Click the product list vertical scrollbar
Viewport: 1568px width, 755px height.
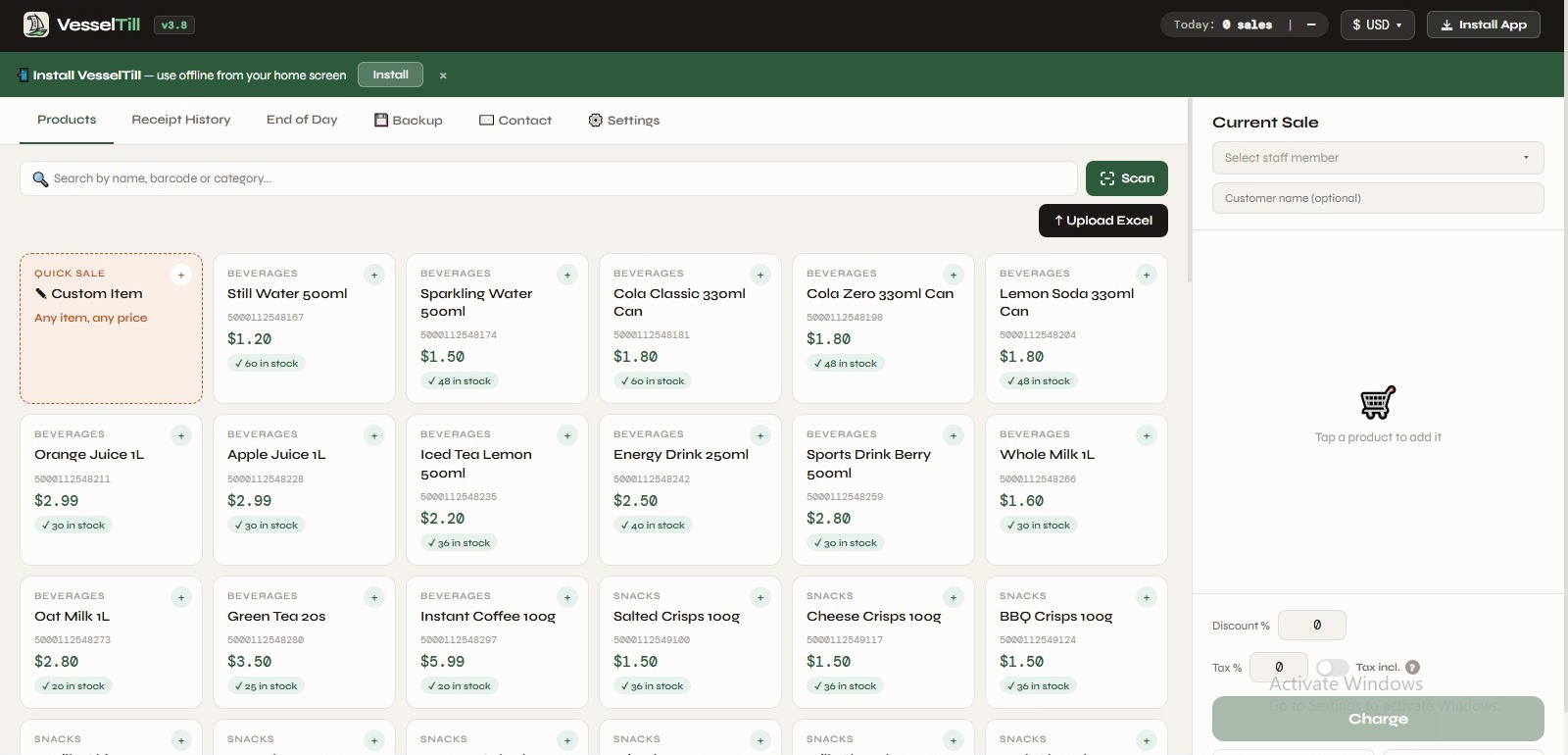point(1190,191)
